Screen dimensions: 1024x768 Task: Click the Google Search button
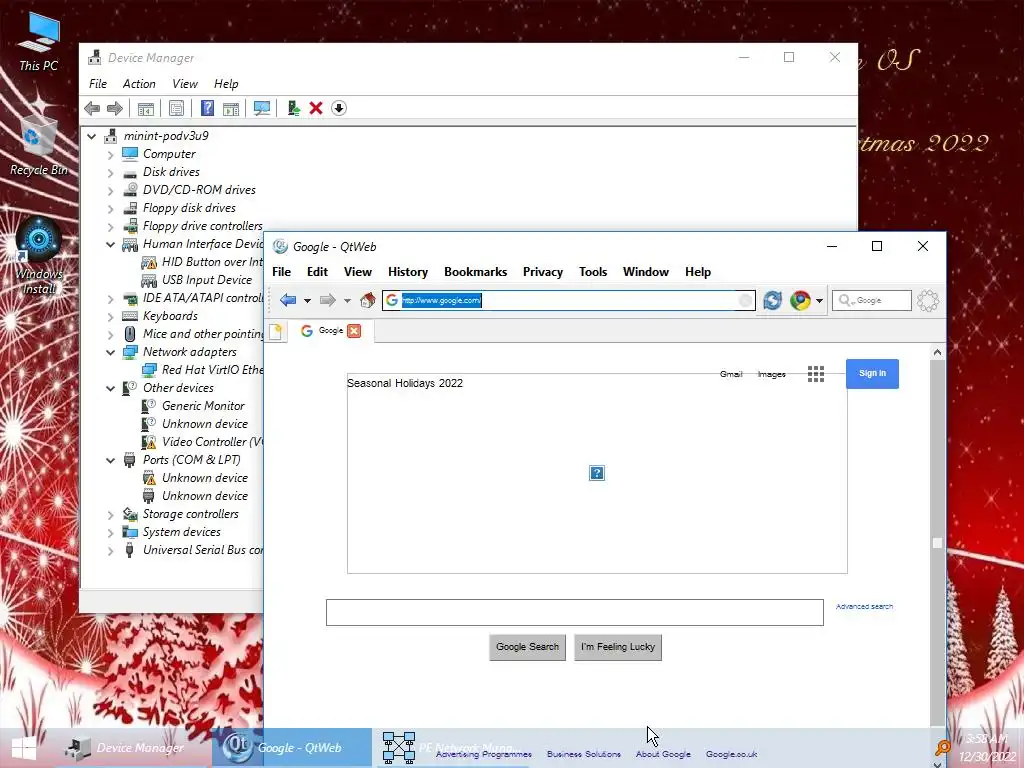coord(528,647)
